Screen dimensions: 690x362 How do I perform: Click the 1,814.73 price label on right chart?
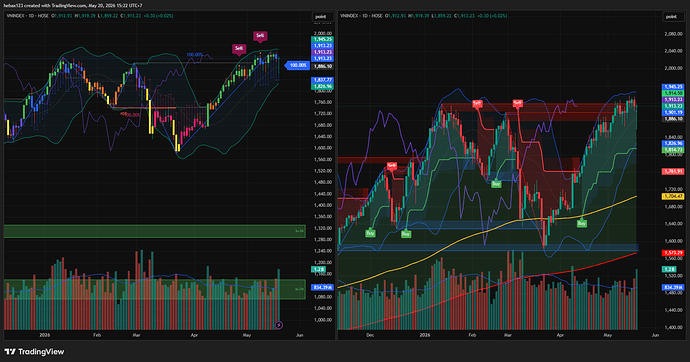(x=673, y=150)
